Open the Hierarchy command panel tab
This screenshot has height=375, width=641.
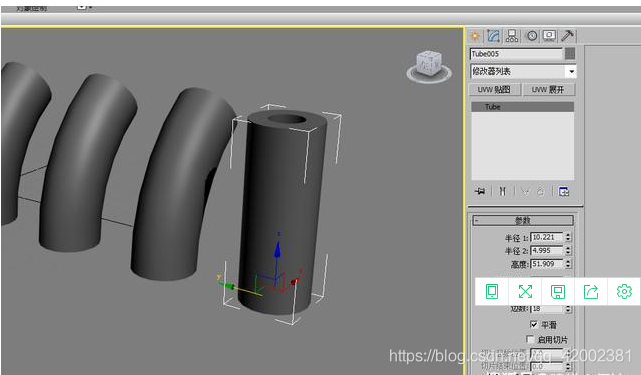click(x=512, y=36)
